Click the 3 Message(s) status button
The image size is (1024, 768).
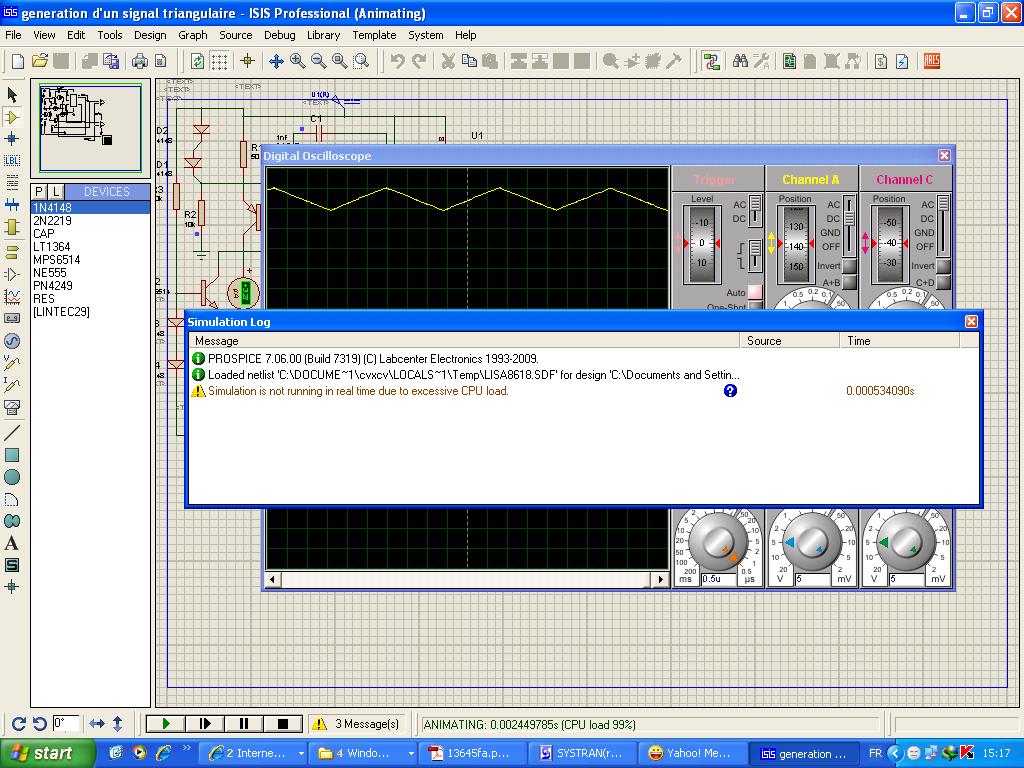tap(356, 724)
